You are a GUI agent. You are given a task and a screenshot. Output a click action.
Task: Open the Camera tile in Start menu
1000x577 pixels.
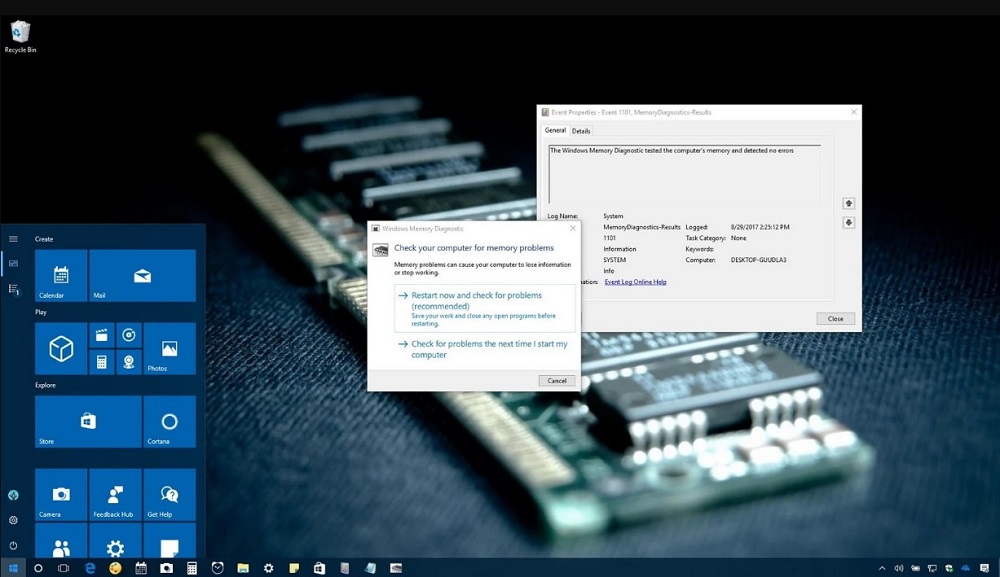coord(61,495)
